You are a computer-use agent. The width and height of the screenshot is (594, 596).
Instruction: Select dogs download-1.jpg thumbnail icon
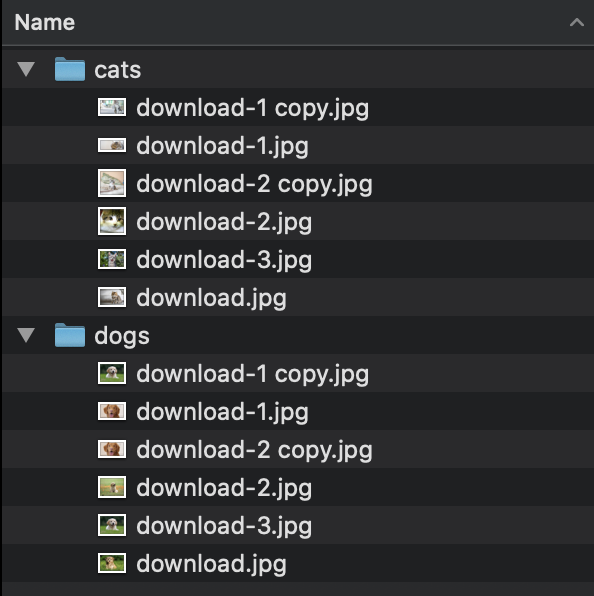(112, 411)
